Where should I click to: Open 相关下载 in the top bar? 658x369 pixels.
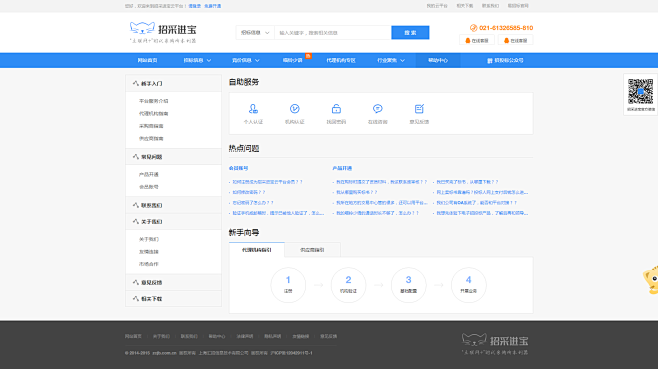465,6
